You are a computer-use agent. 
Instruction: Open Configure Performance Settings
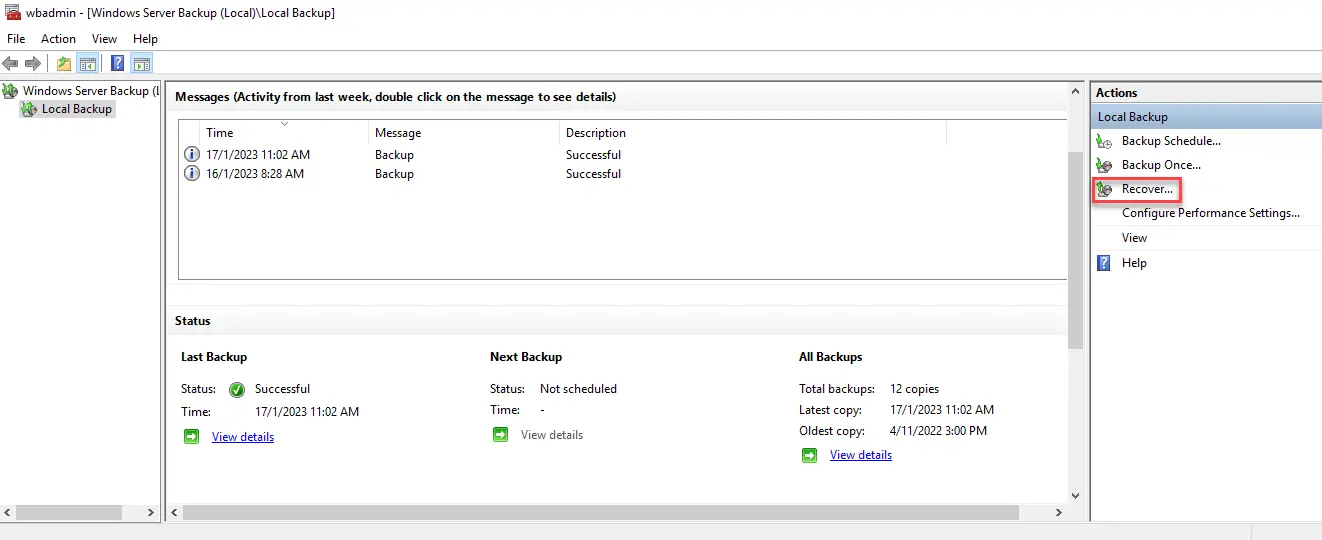click(1210, 213)
